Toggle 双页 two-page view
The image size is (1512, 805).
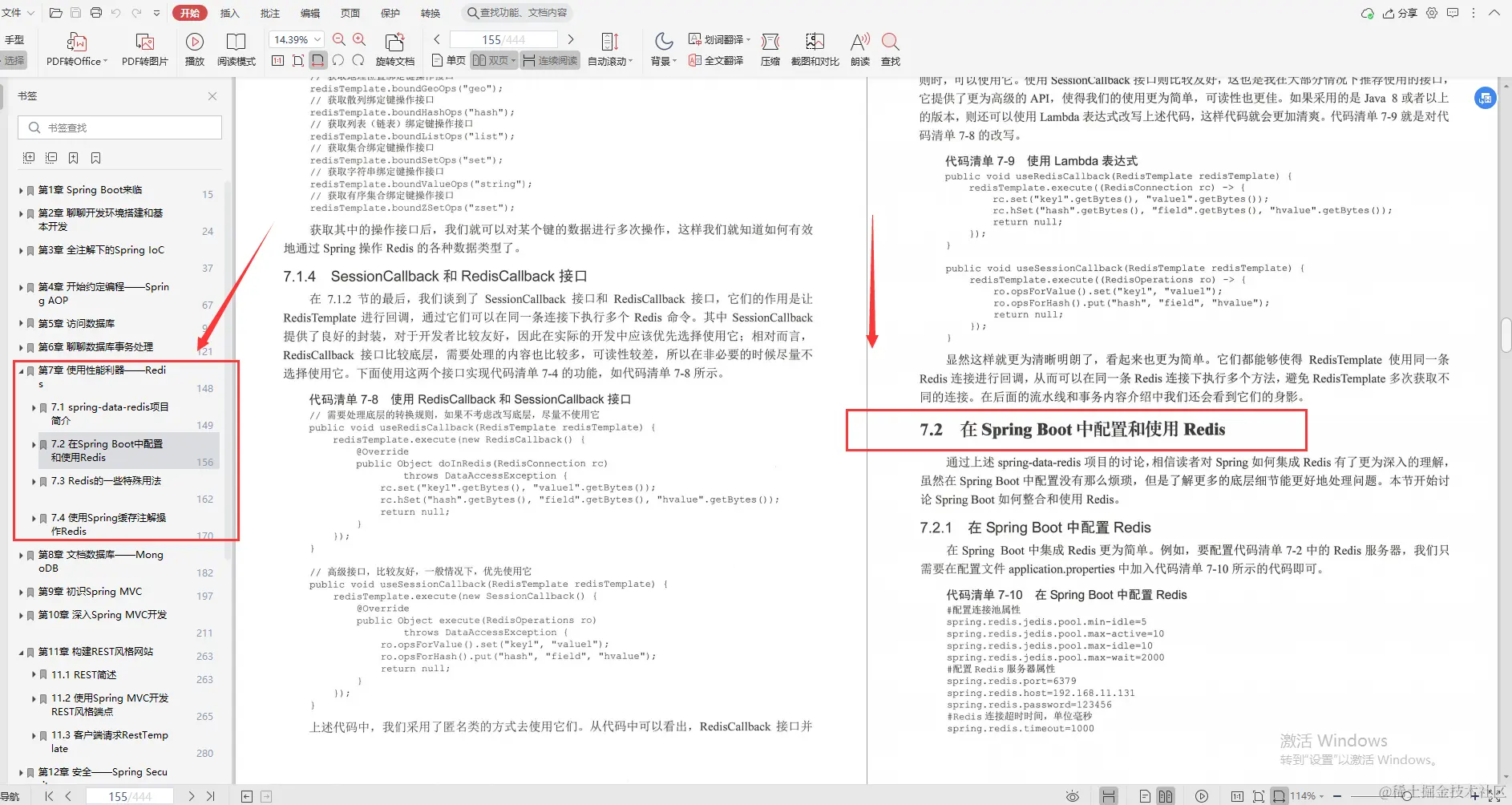click(x=491, y=59)
